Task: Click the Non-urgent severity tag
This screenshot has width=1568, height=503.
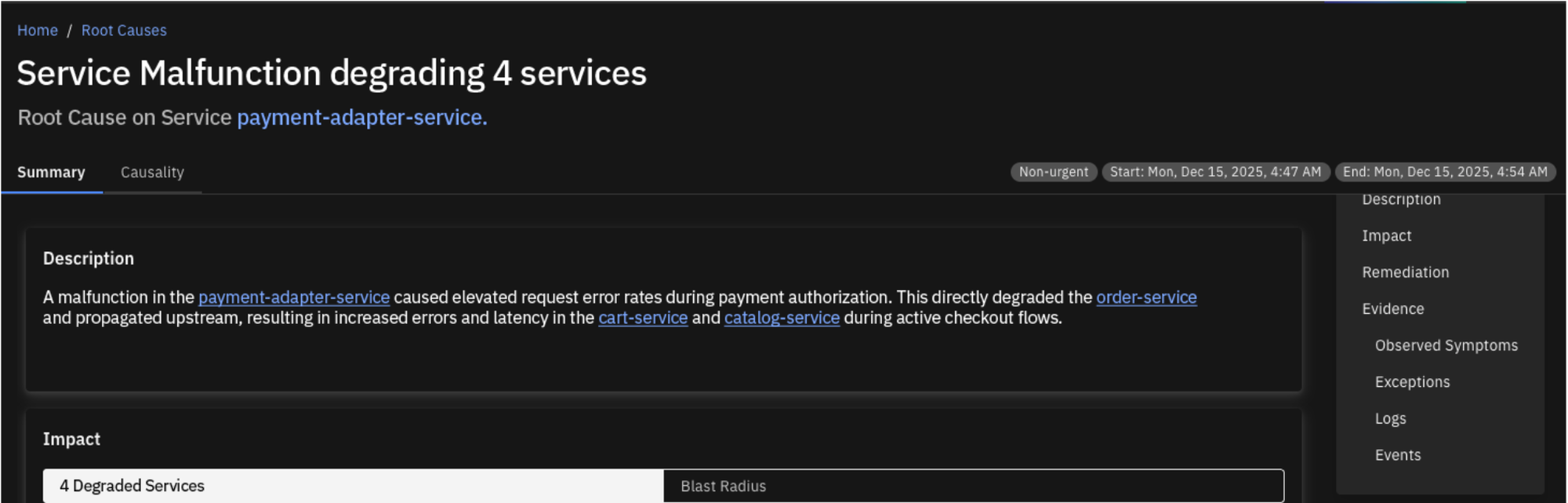Action: tap(1053, 172)
